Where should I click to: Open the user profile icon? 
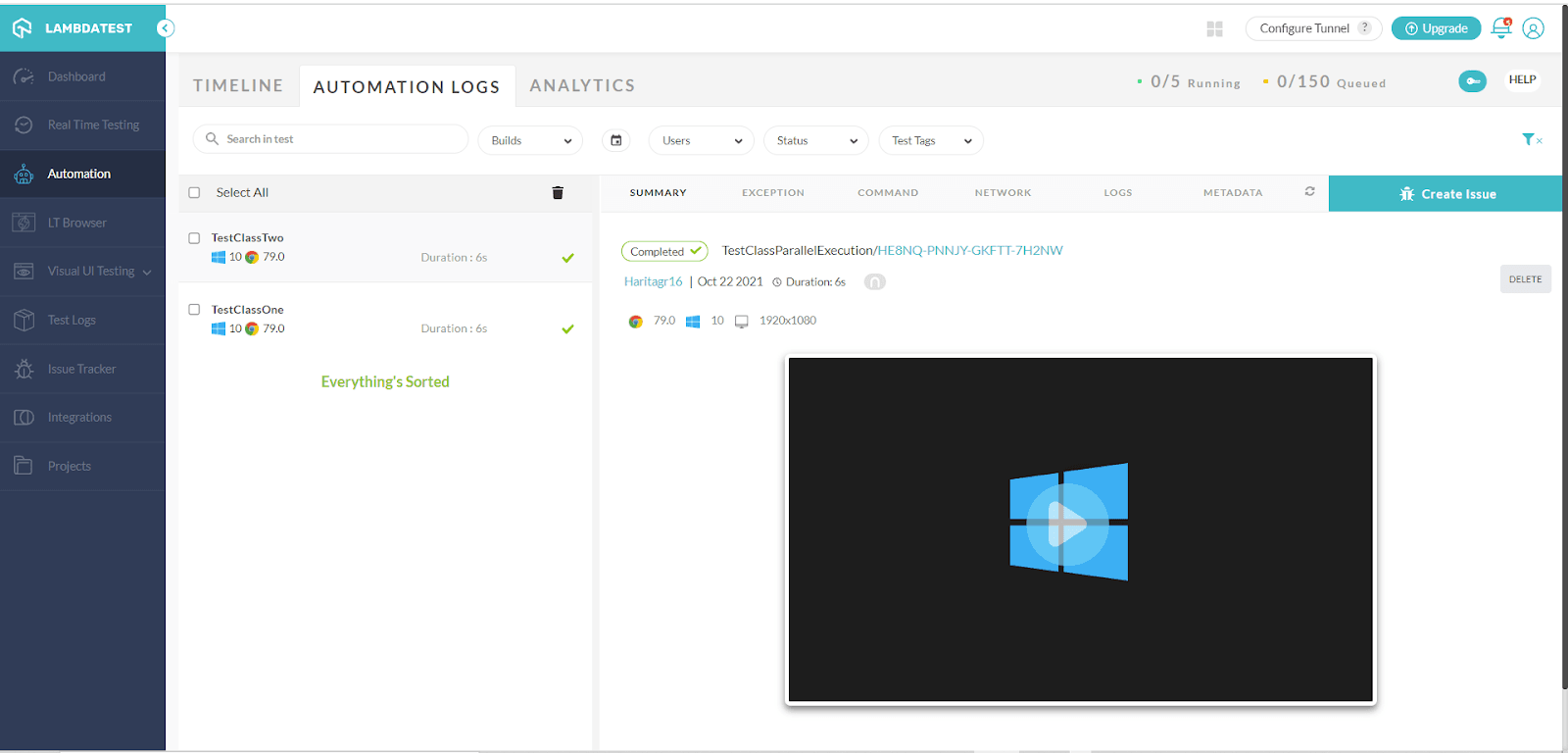click(x=1534, y=28)
